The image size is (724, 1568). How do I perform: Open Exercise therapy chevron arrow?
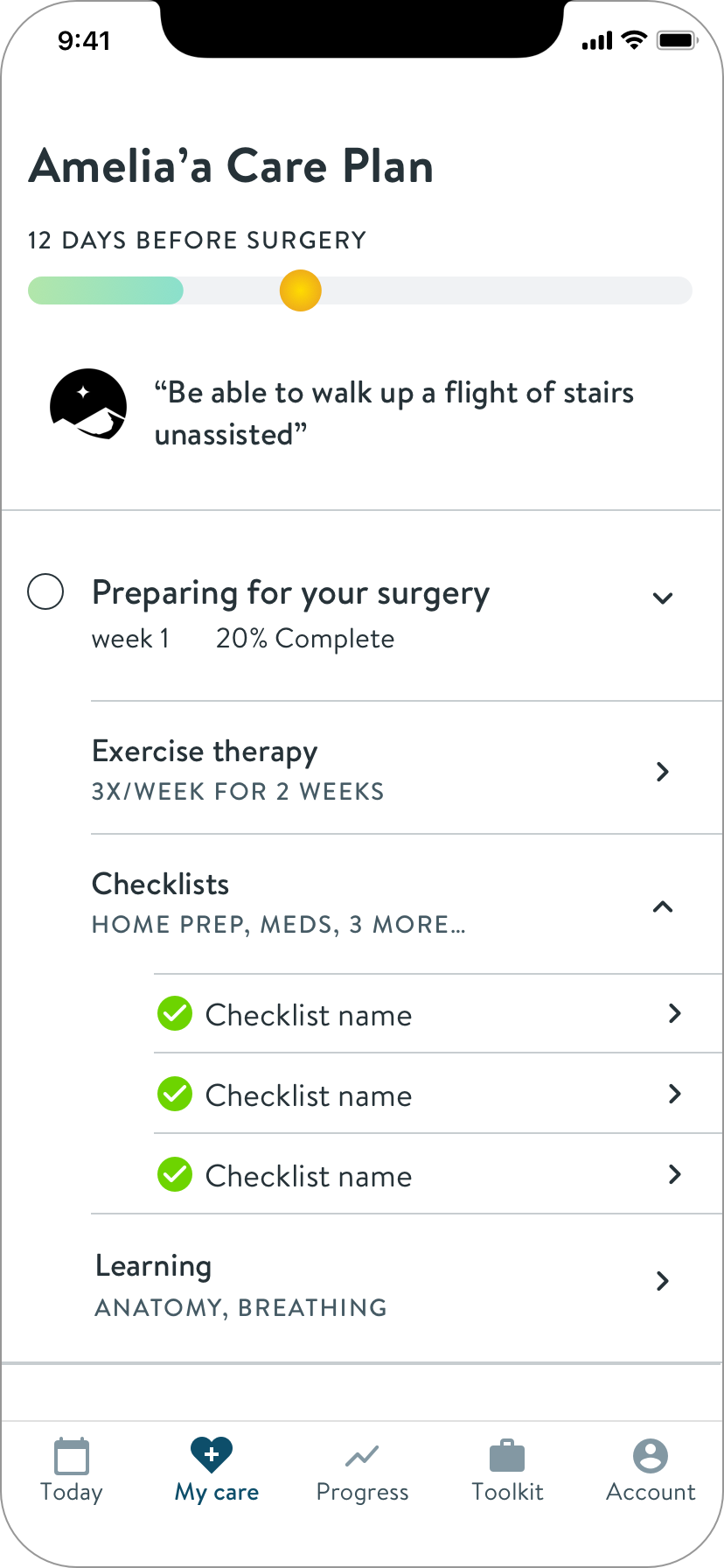pos(663,772)
